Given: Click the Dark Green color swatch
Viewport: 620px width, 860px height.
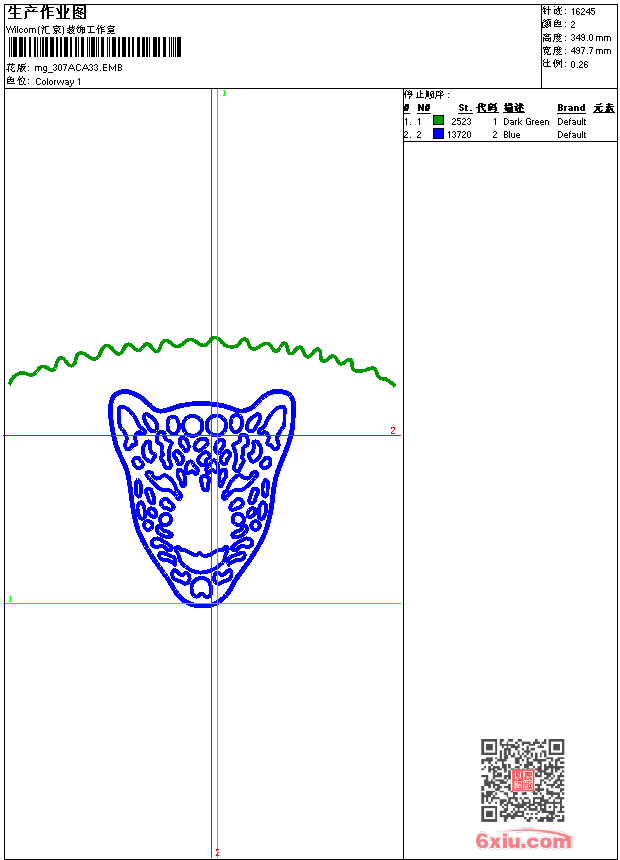Looking at the screenshot, I should coord(439,121).
